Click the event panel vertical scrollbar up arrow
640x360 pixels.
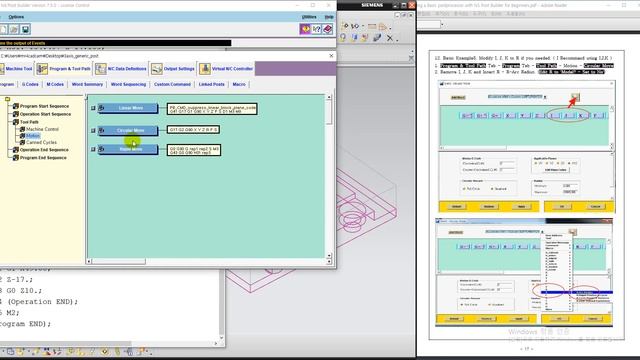click(329, 98)
